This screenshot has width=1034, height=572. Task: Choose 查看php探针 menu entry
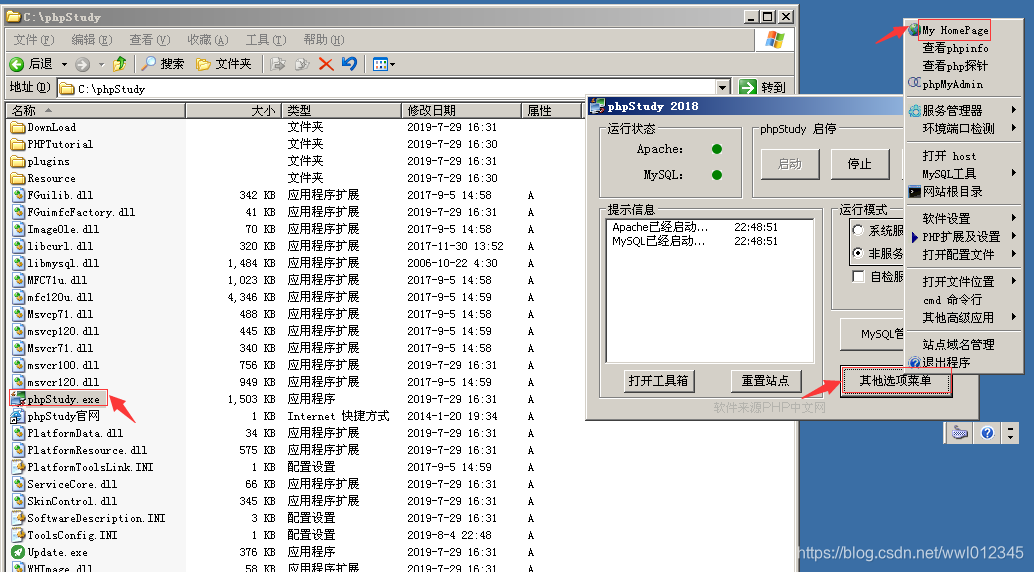click(x=955, y=66)
